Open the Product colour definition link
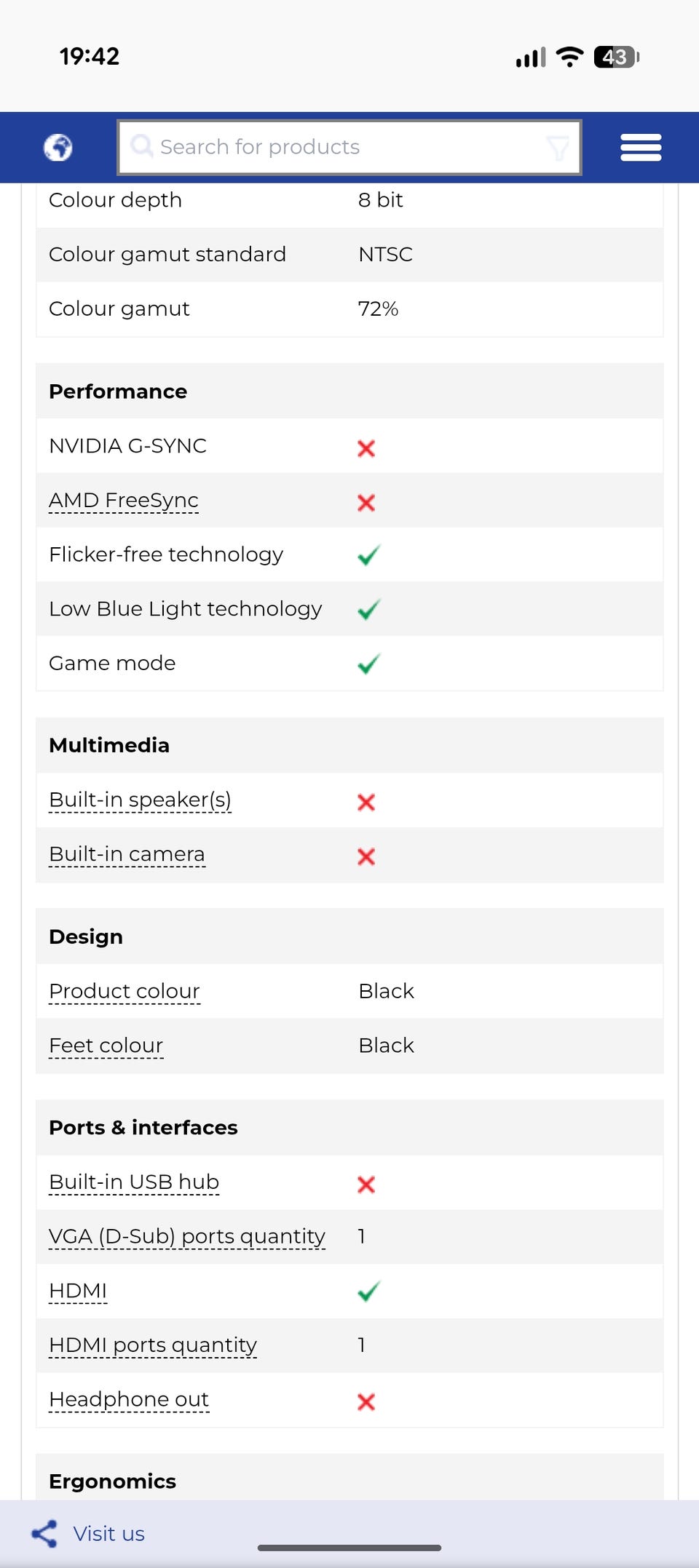The image size is (699, 1568). coord(124,991)
